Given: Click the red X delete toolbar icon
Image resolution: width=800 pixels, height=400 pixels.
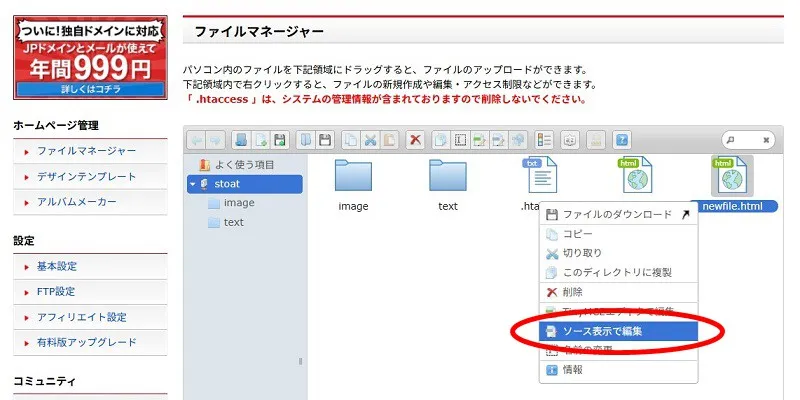Looking at the screenshot, I should pos(415,140).
